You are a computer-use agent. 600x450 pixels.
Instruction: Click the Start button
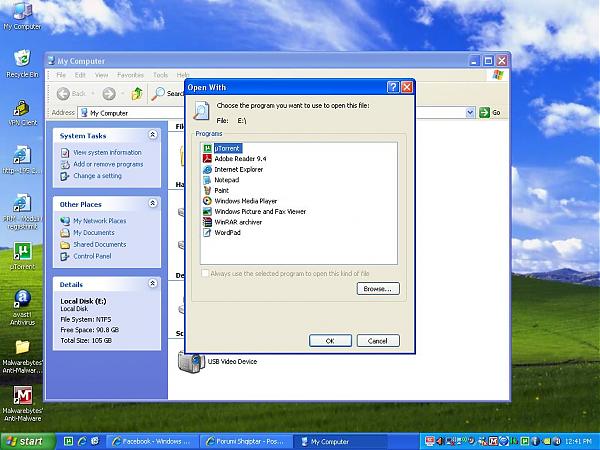28,442
